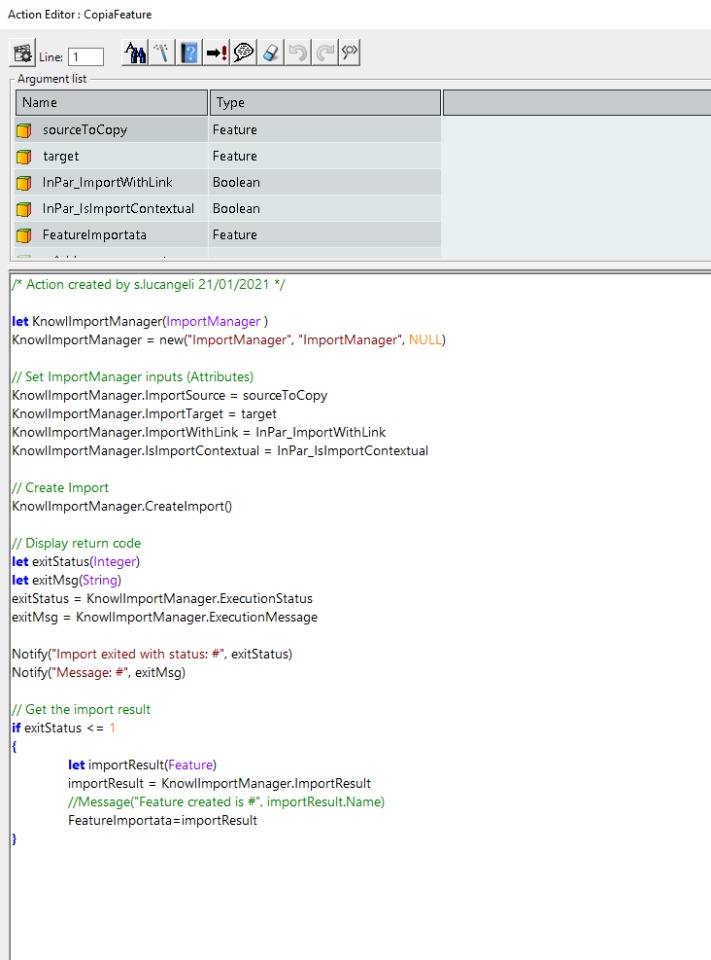Click the Boolean type of InPar_IsImportContextual
Screen dimensions: 711x960
(x=236, y=209)
